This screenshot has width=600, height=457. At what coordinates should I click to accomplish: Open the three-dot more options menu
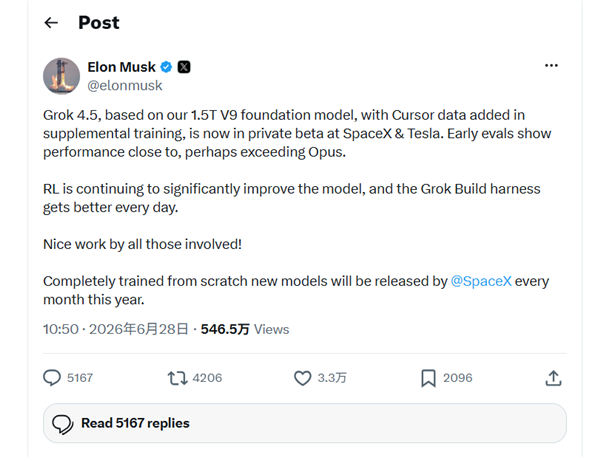point(551,65)
